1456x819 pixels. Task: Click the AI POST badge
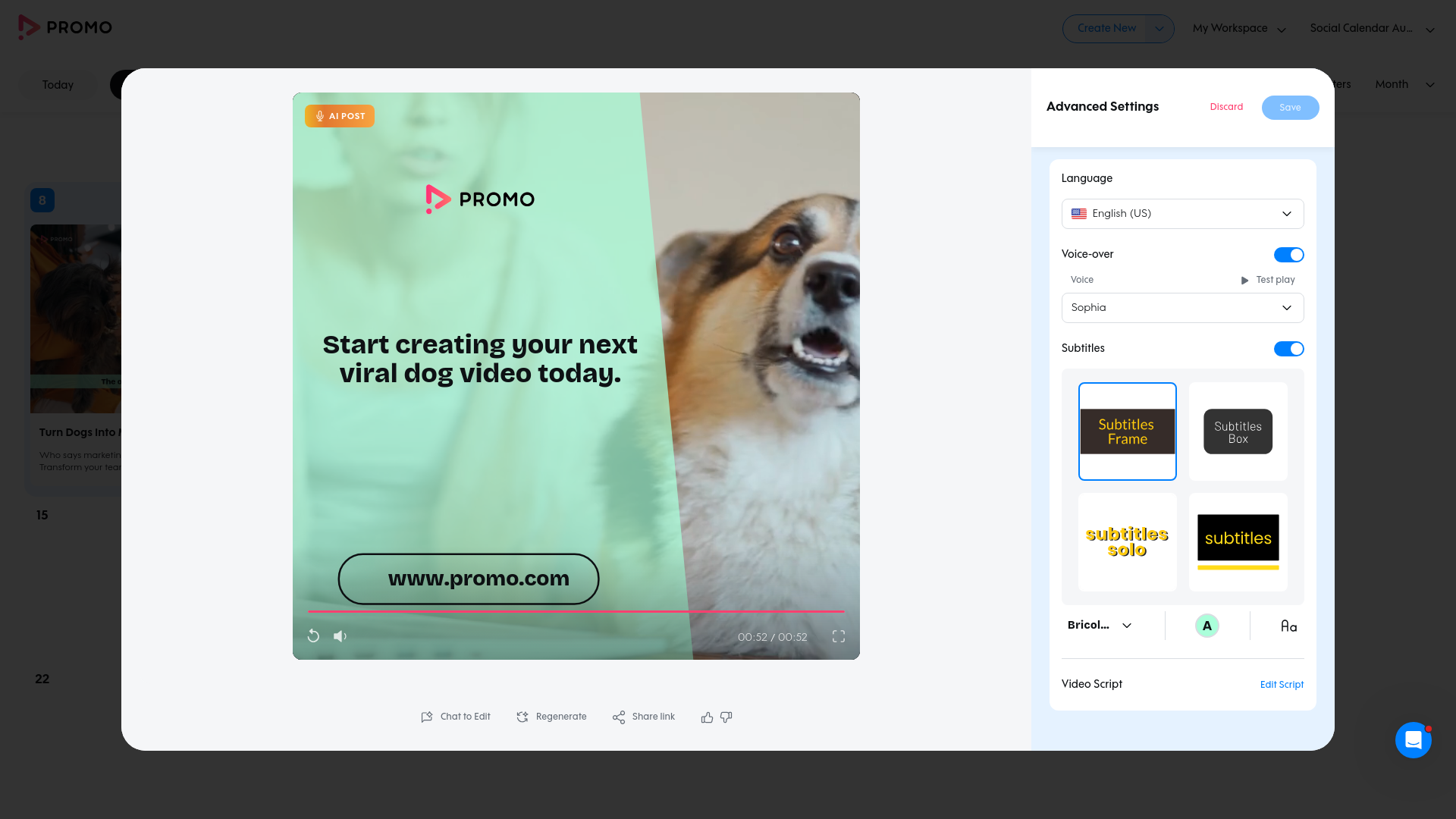(340, 116)
